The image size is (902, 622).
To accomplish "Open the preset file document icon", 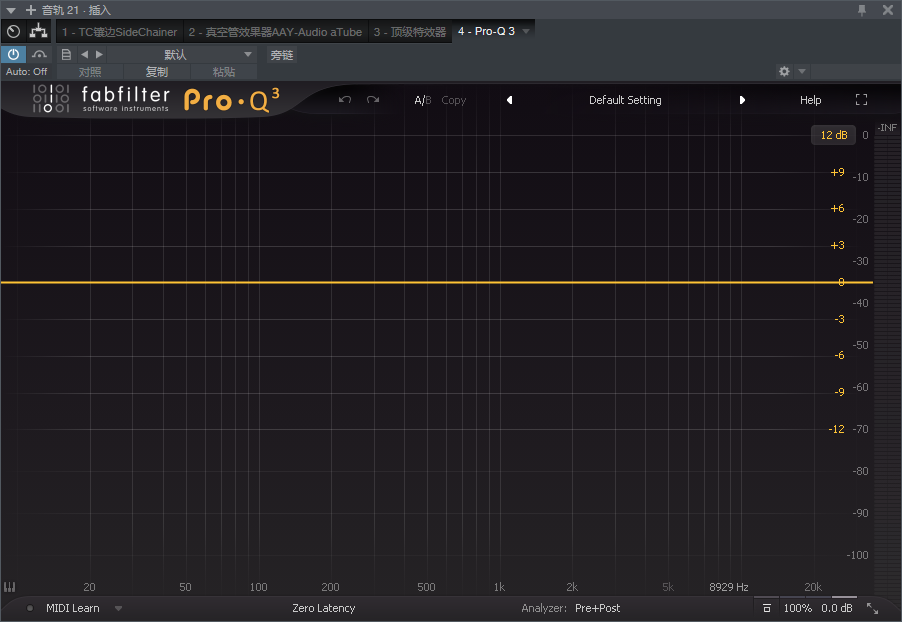I will coord(66,55).
